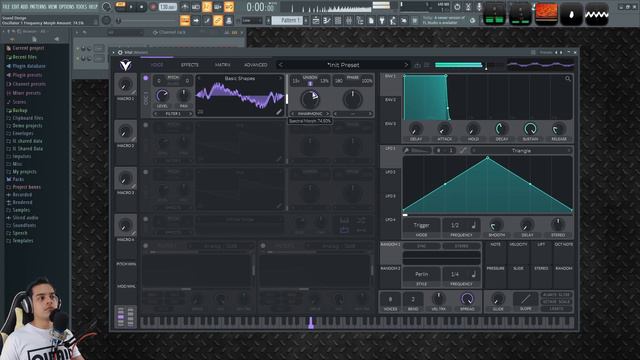
Task: Open playlist view icon in FL toolbar
Action: tap(316, 20)
